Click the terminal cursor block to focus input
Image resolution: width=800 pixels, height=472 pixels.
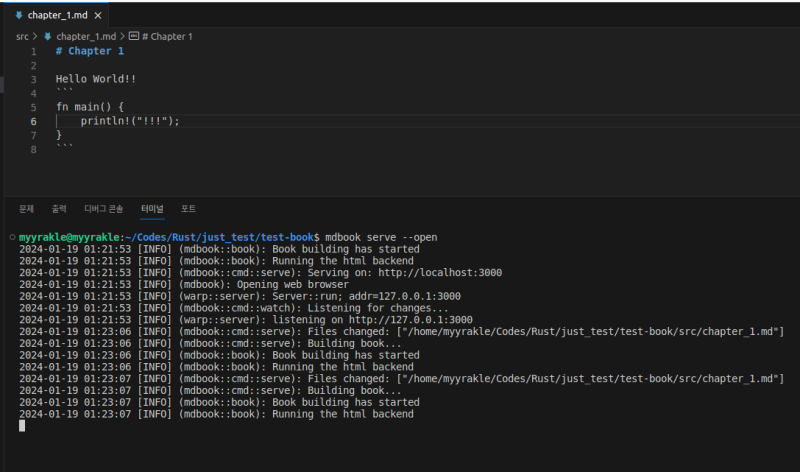[x=22, y=426]
